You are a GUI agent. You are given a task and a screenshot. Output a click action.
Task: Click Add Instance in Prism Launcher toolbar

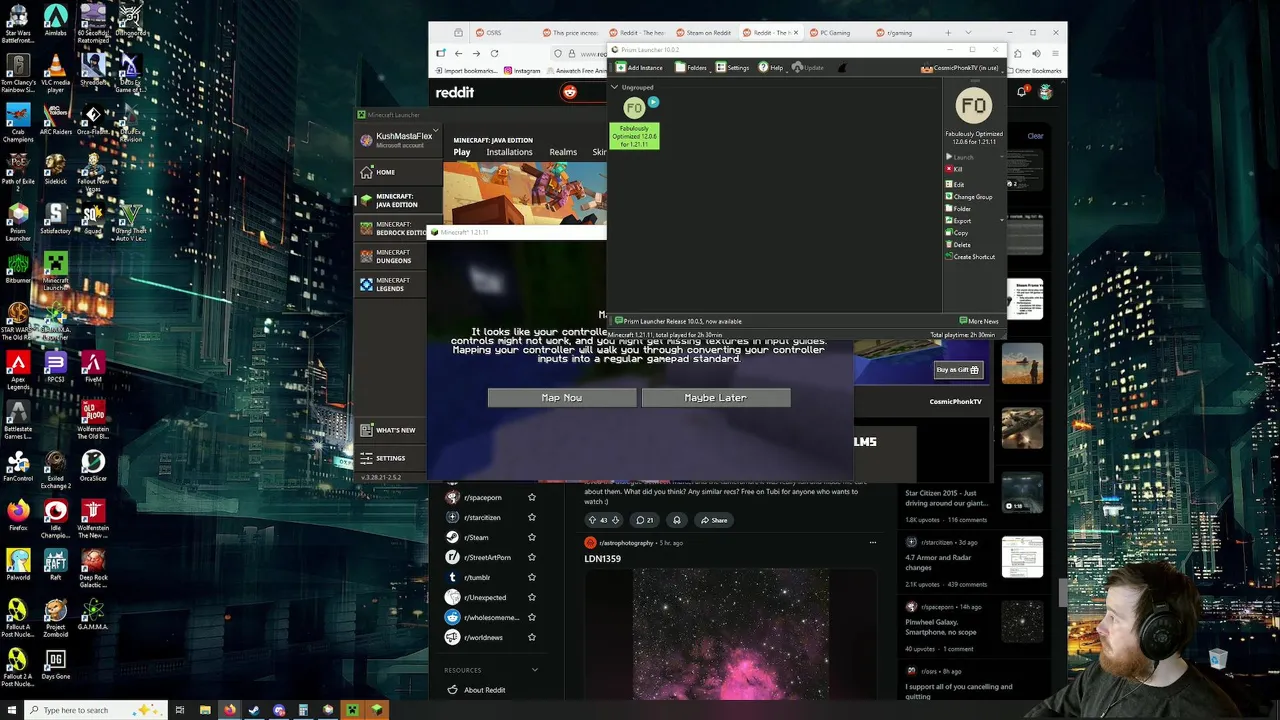[x=639, y=67]
